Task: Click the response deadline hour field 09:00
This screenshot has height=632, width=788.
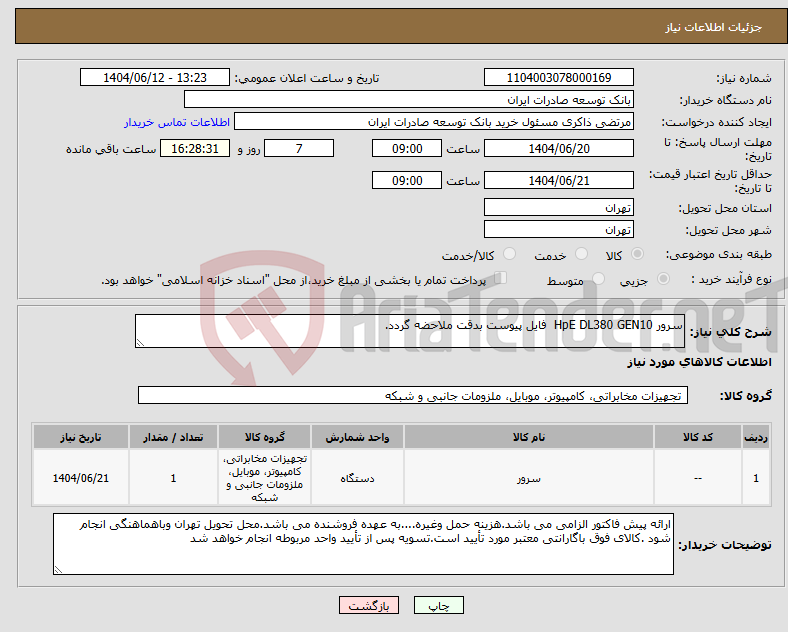Action: point(407,149)
